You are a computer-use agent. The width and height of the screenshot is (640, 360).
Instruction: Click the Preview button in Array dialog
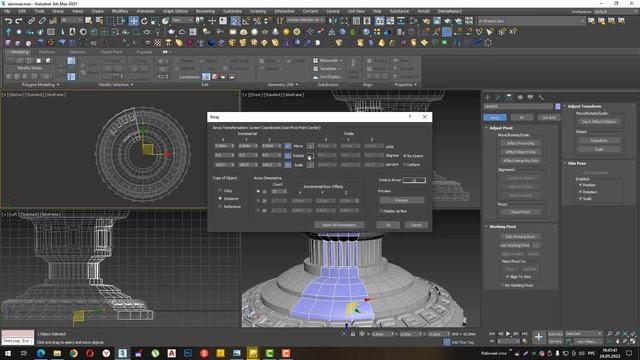(402, 200)
